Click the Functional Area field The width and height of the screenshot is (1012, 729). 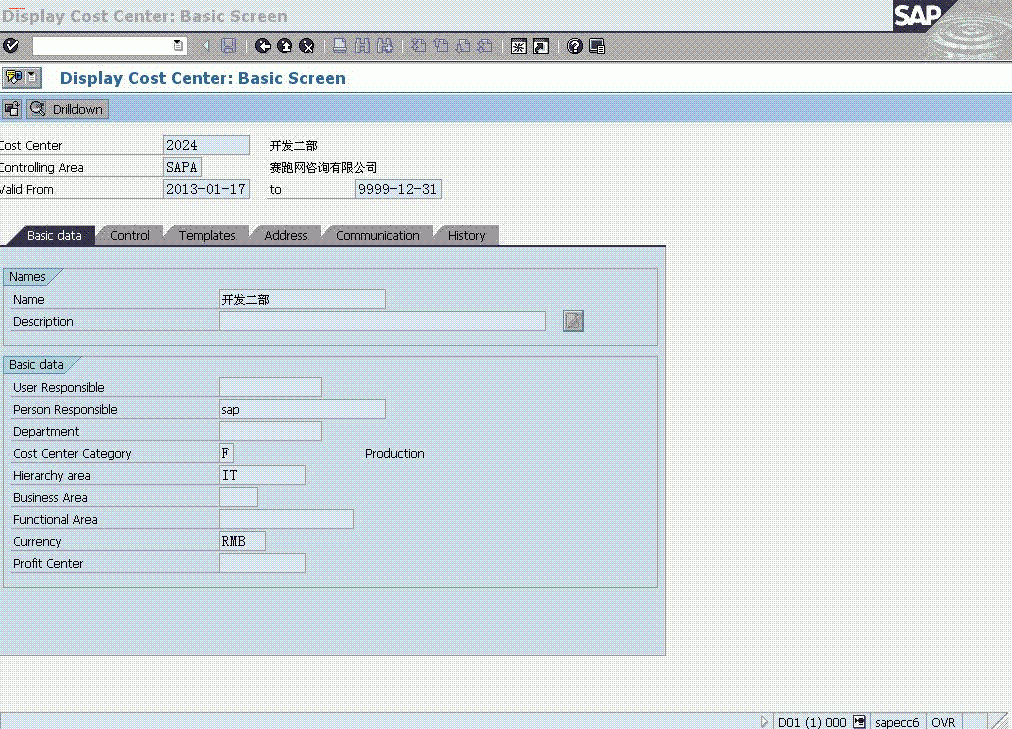point(286,519)
